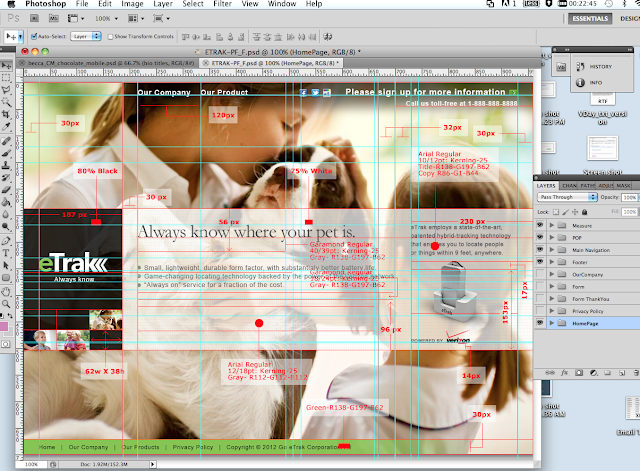Open the Layer menu
640x471 pixels.
click(x=163, y=4)
